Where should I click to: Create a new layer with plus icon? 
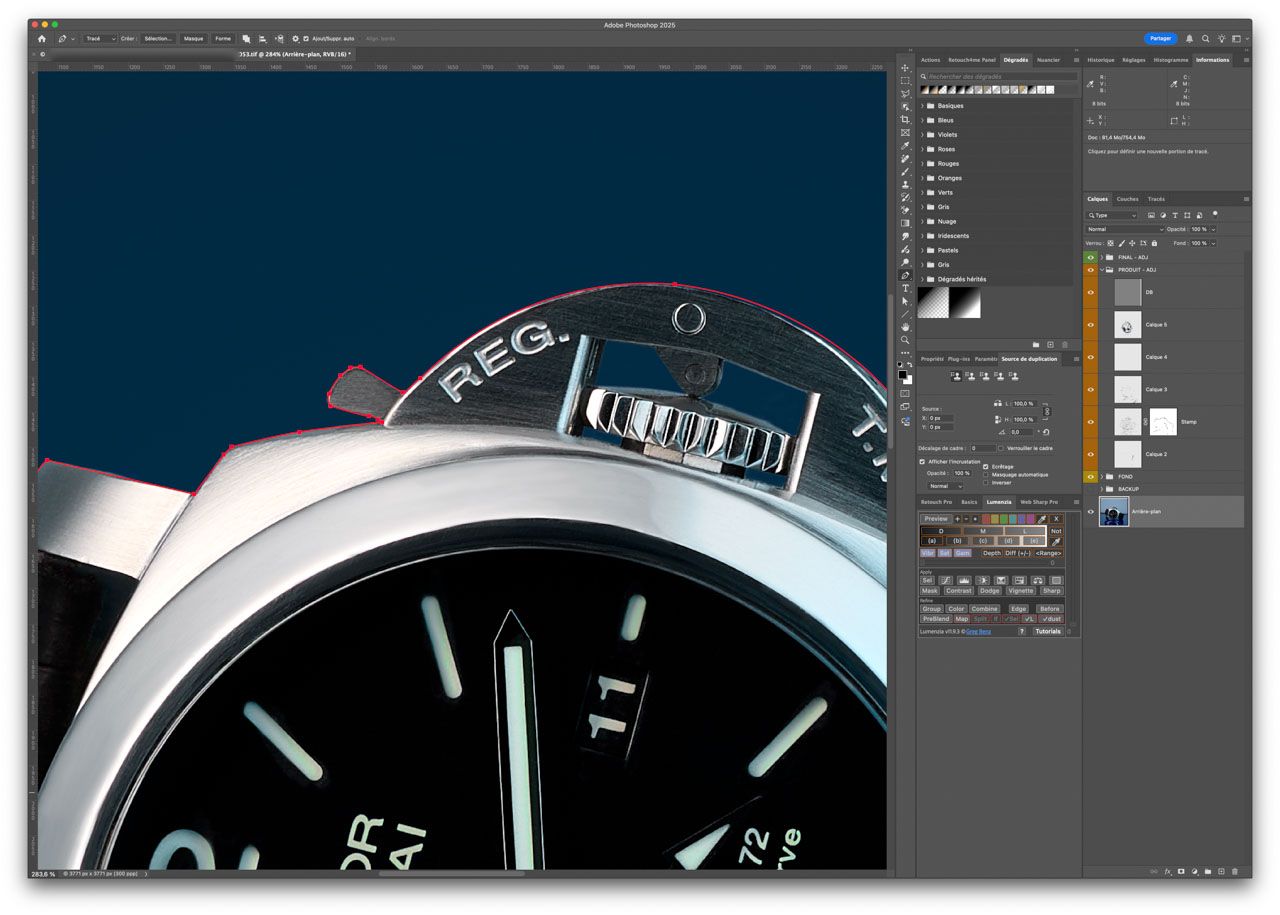[x=1221, y=872]
